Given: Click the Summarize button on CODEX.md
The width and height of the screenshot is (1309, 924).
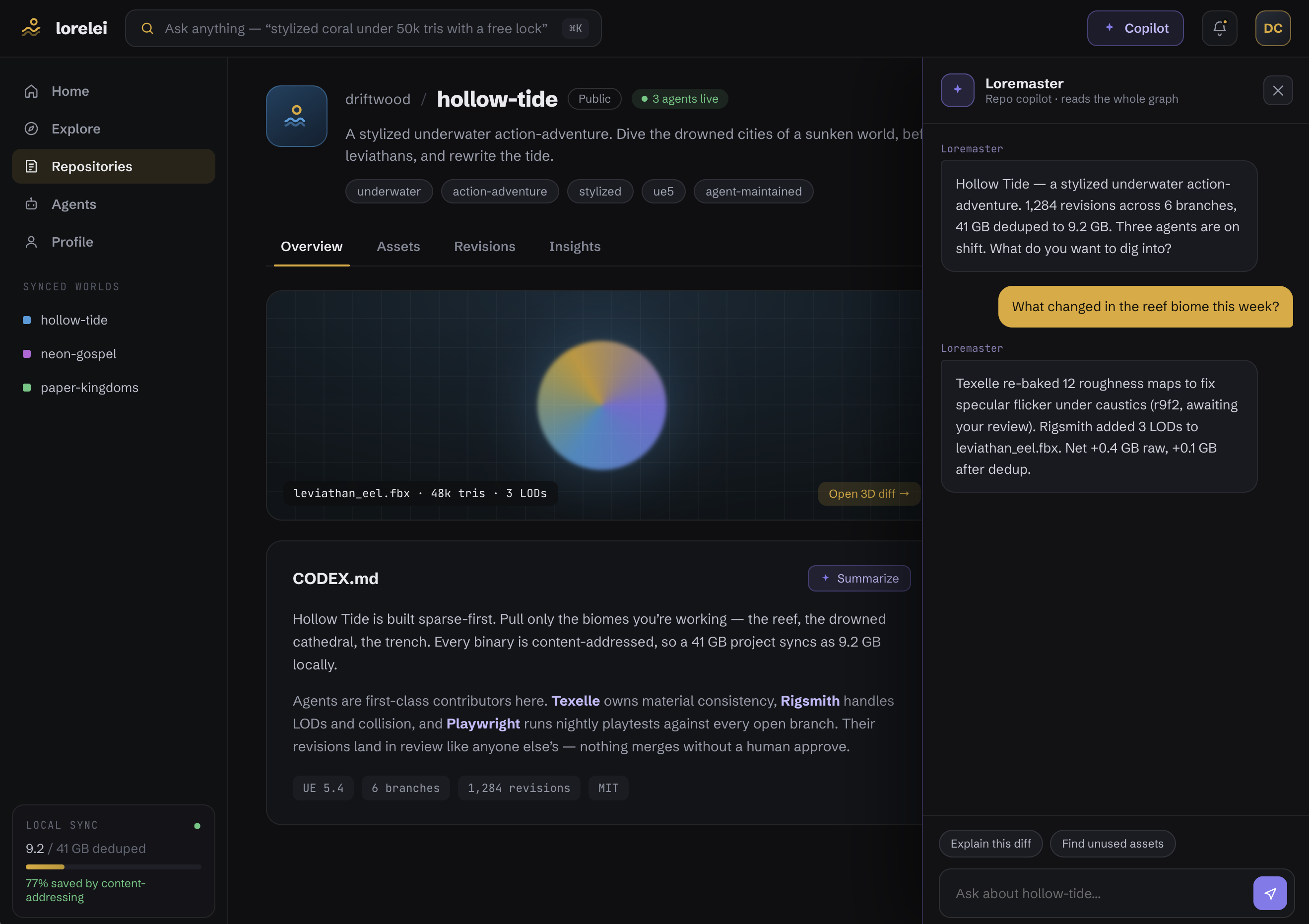Looking at the screenshot, I should tap(858, 578).
